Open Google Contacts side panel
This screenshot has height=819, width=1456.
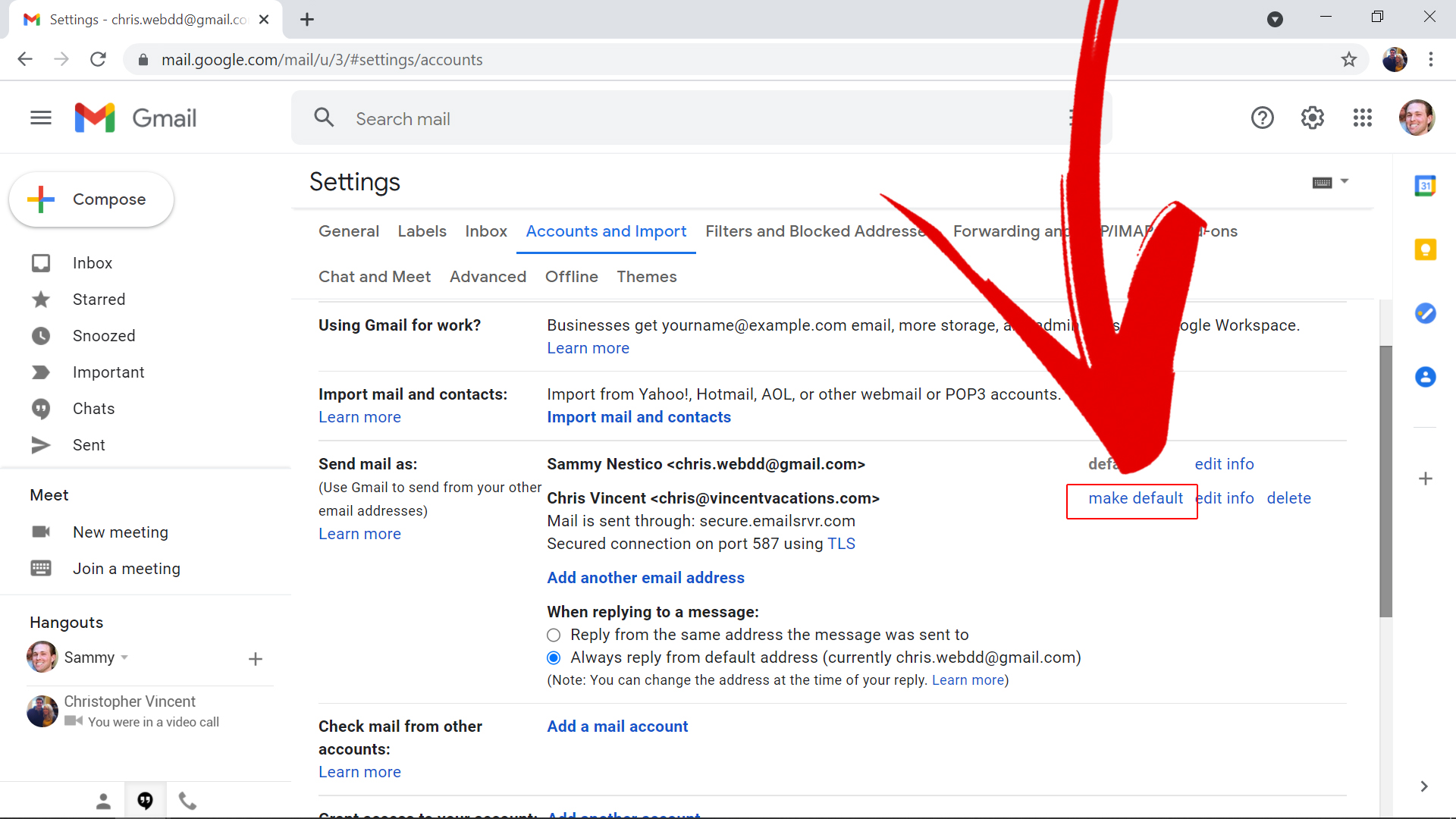point(1426,377)
